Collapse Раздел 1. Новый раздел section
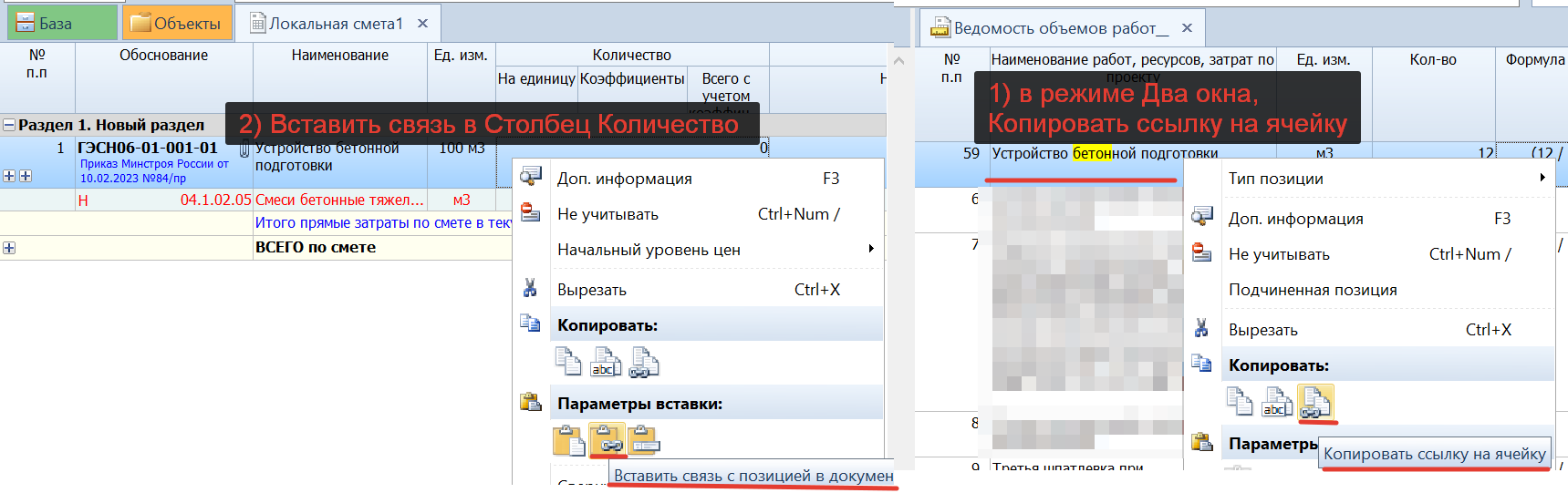Image resolution: width=1568 pixels, height=493 pixels. [x=9, y=125]
